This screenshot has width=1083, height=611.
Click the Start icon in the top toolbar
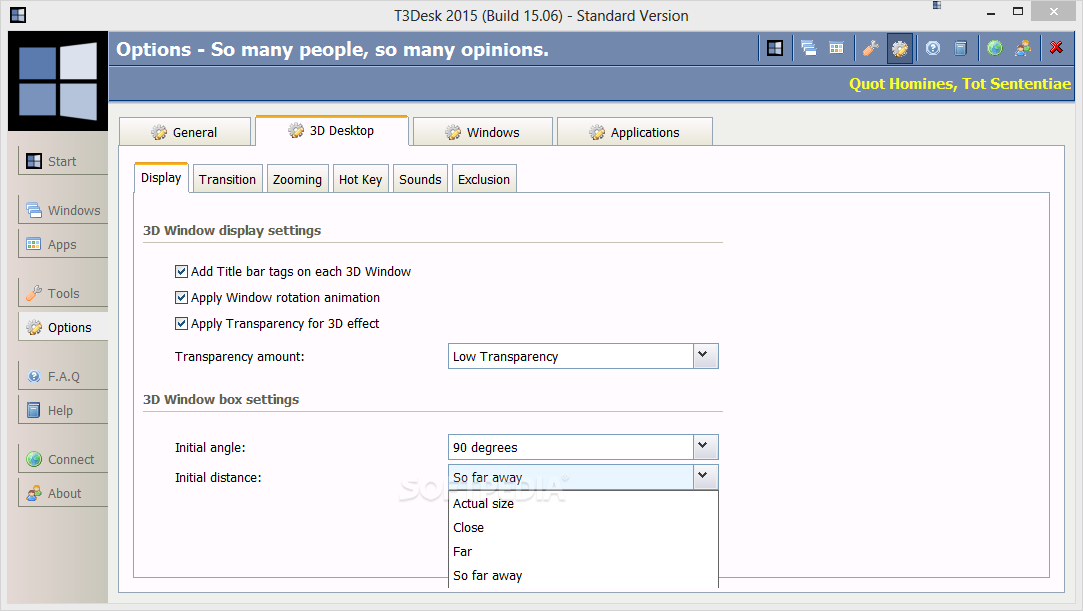(x=775, y=48)
